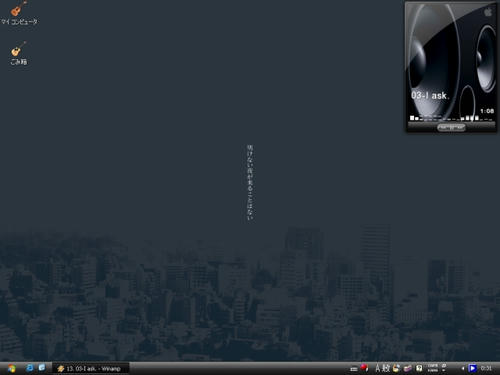500x375 pixels.
Task: Open the IME help question icon
Action: [x=419, y=368]
